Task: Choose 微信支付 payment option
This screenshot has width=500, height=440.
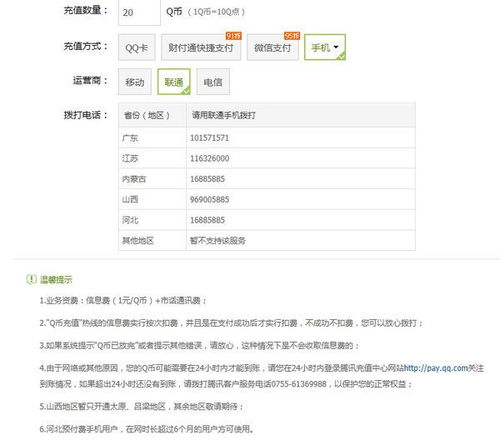Action: coord(273,48)
